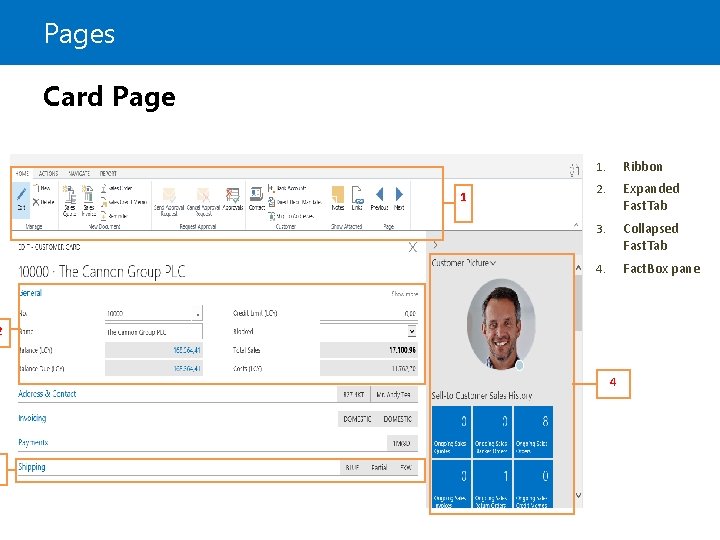Open Ongoing Sales Credit Memos tile
The height and width of the screenshot is (540, 720).
(x=533, y=484)
